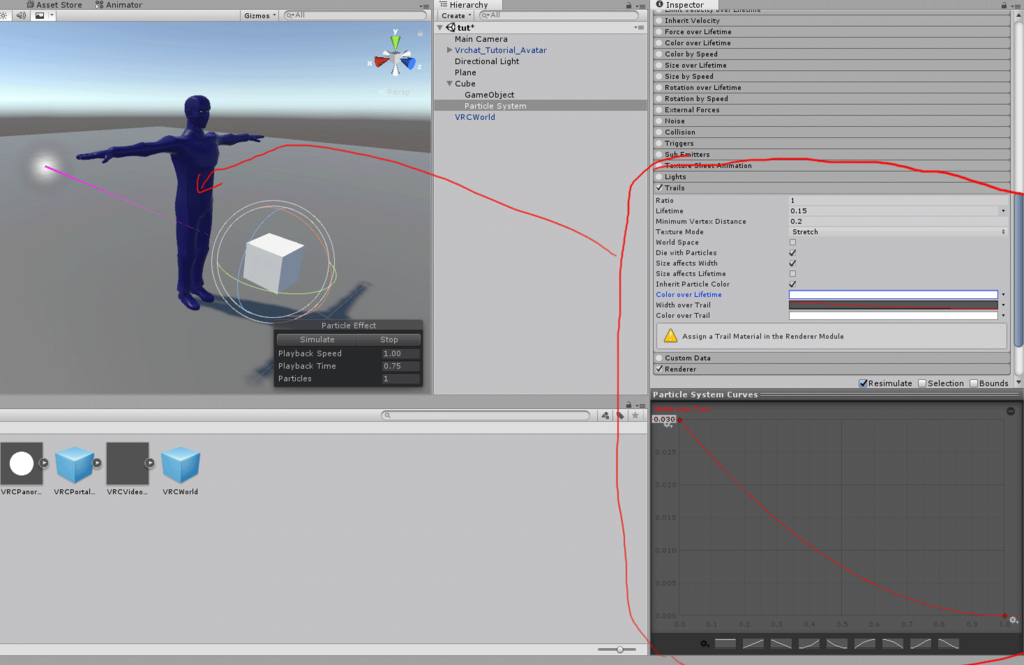Uncheck Size affects Width
The height and width of the screenshot is (665, 1024).
coord(793,263)
